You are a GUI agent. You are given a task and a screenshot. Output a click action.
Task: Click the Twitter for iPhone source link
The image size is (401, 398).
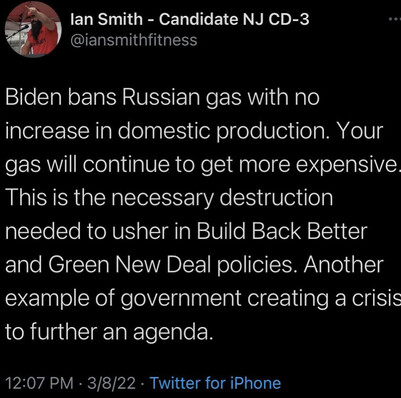click(x=215, y=383)
